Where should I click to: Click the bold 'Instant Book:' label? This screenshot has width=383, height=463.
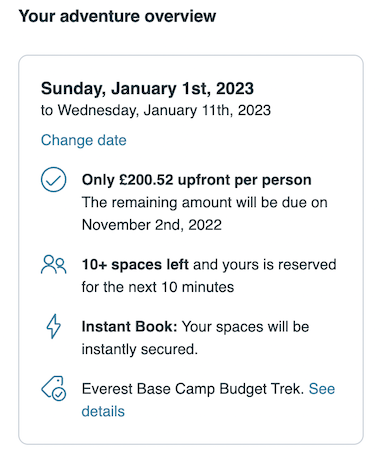[129, 326]
